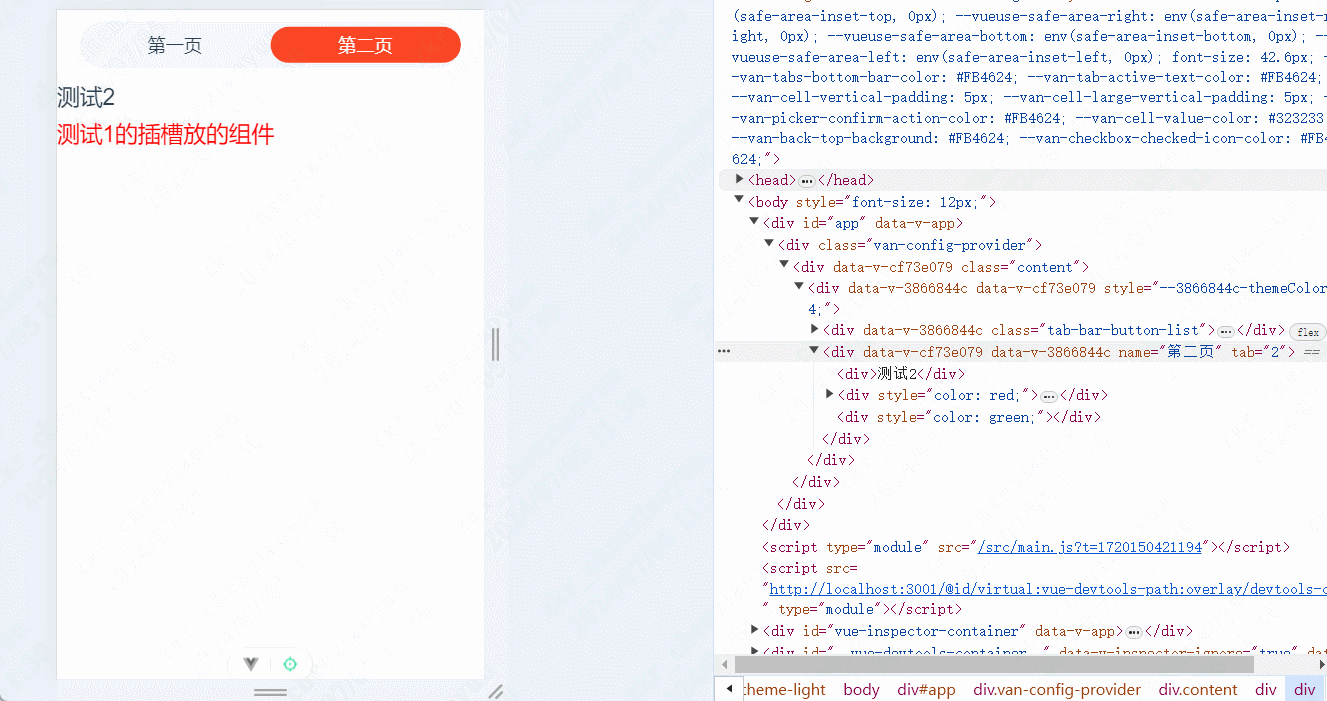Click the red 测试1的插槽放的组件 text
Screen dimensions: 1327x701
165,134
